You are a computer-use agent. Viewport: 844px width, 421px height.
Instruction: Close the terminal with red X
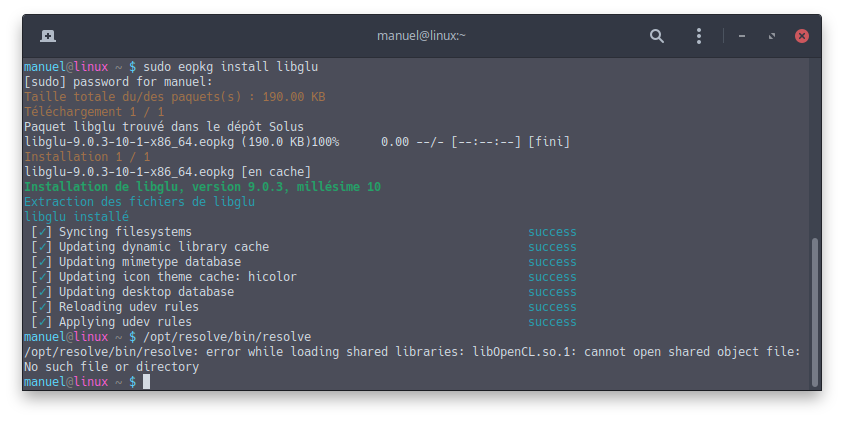[x=801, y=36]
